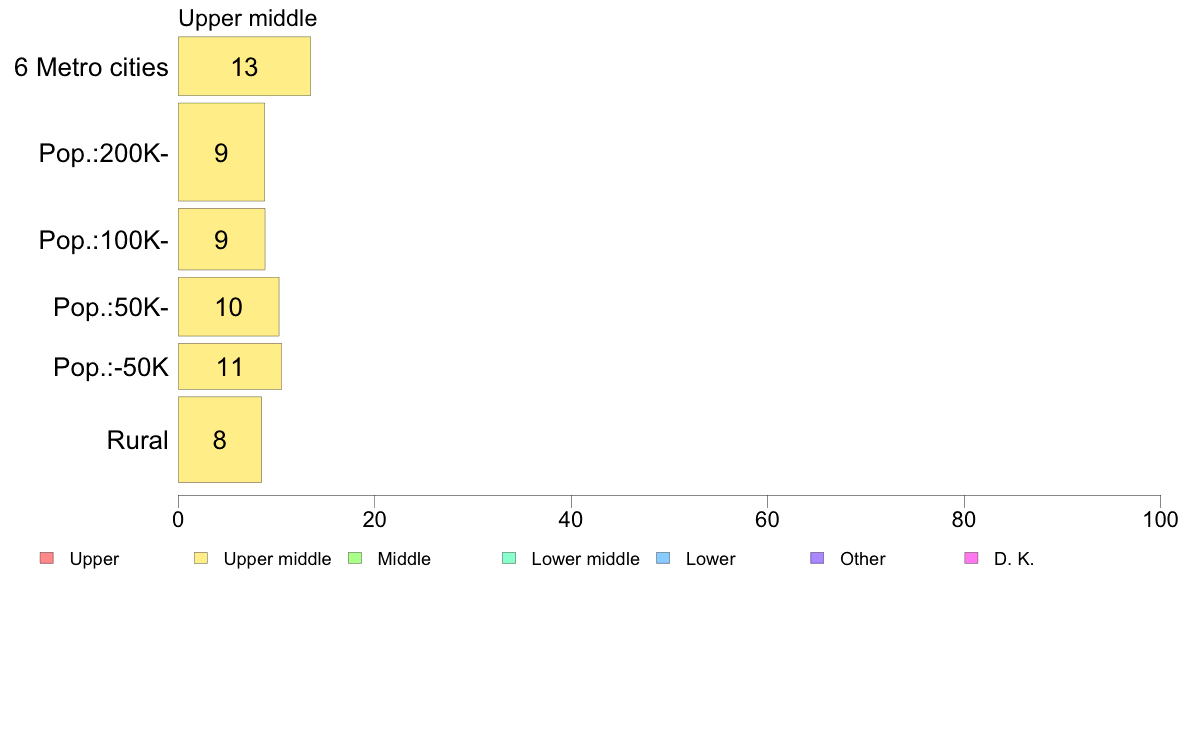Select the Pop.:200K- bar showing 9

pyautogui.click(x=221, y=152)
